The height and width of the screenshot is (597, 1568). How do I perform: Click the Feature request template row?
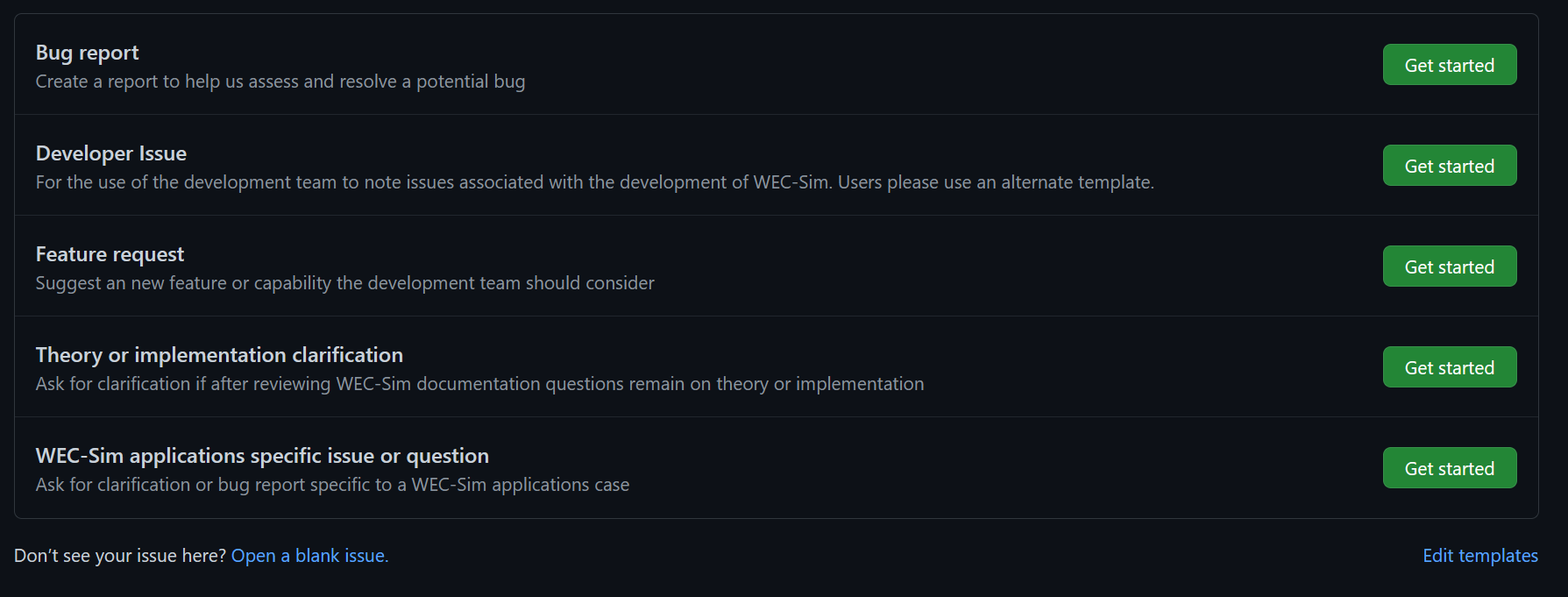tap(701, 266)
